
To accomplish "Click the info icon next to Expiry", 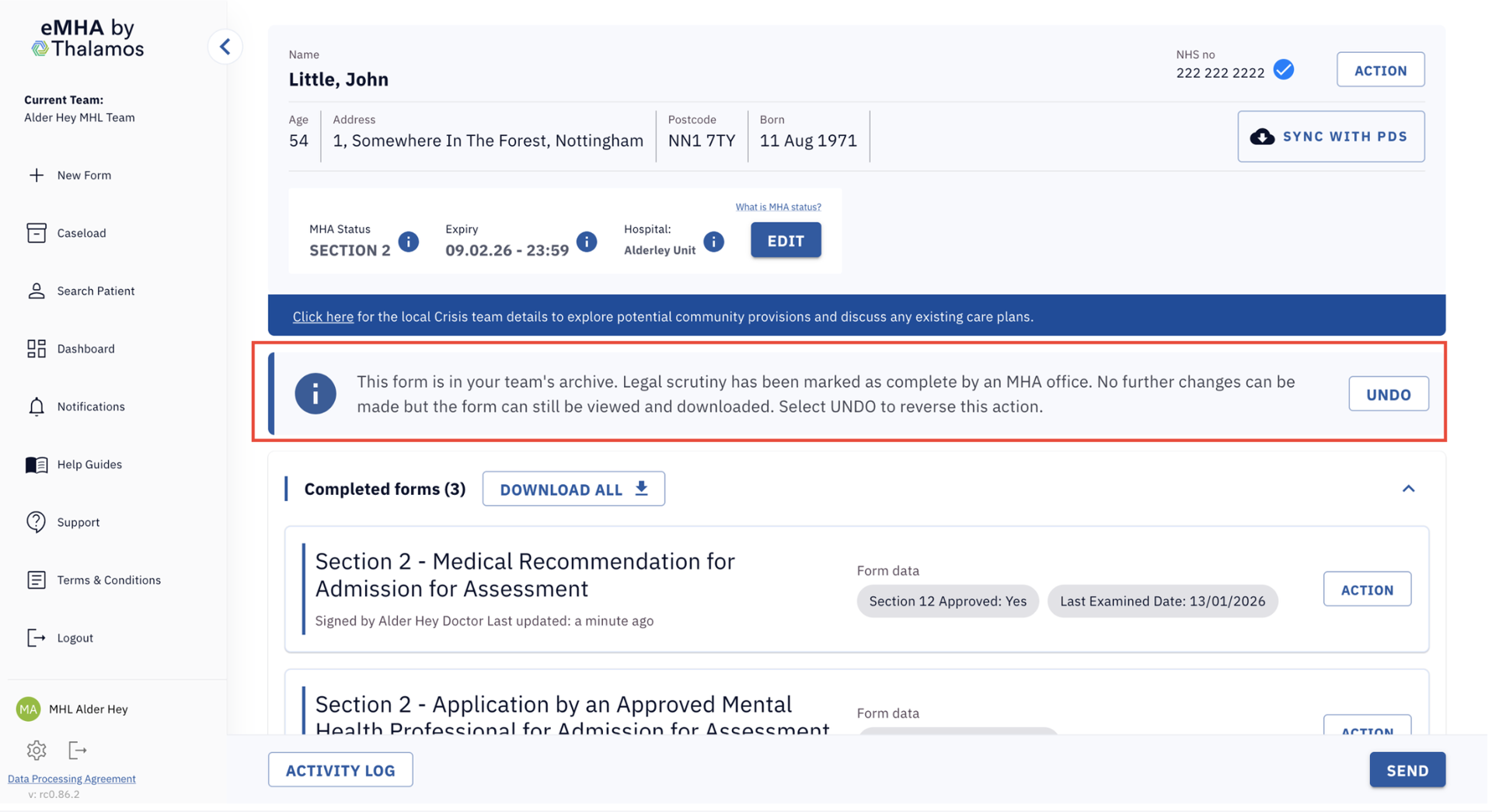I will [587, 242].
